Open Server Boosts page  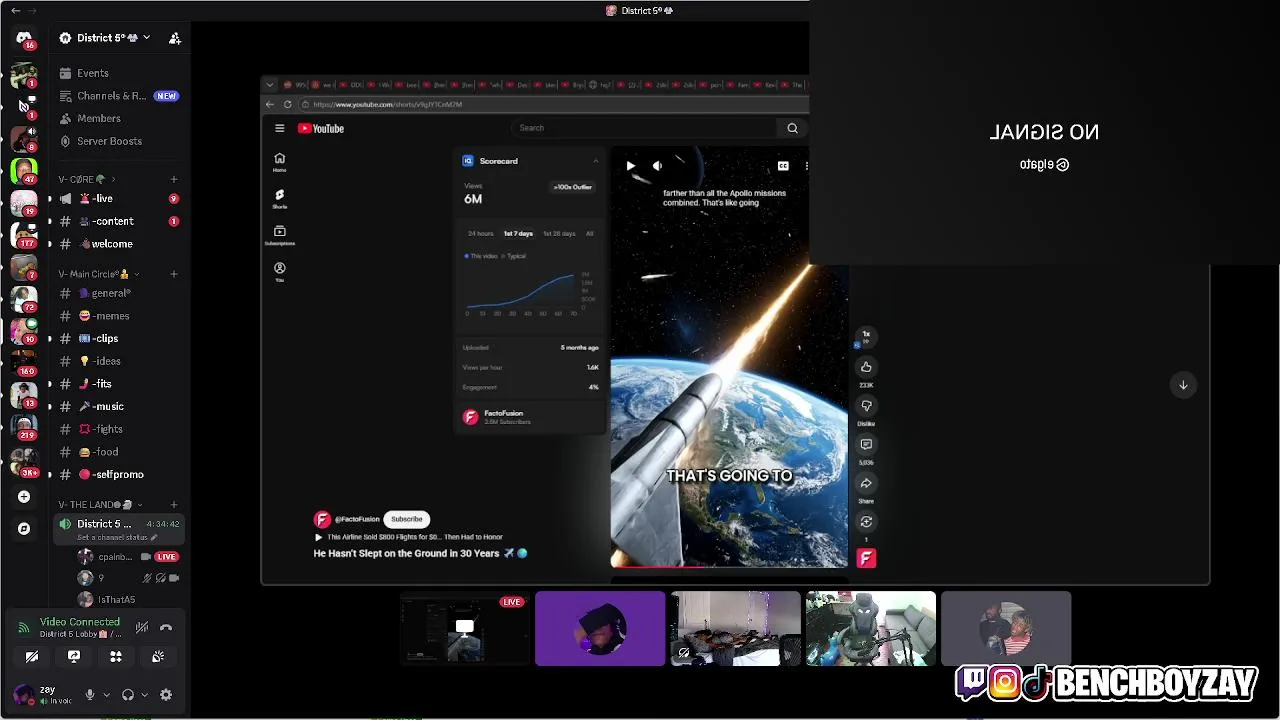120,141
